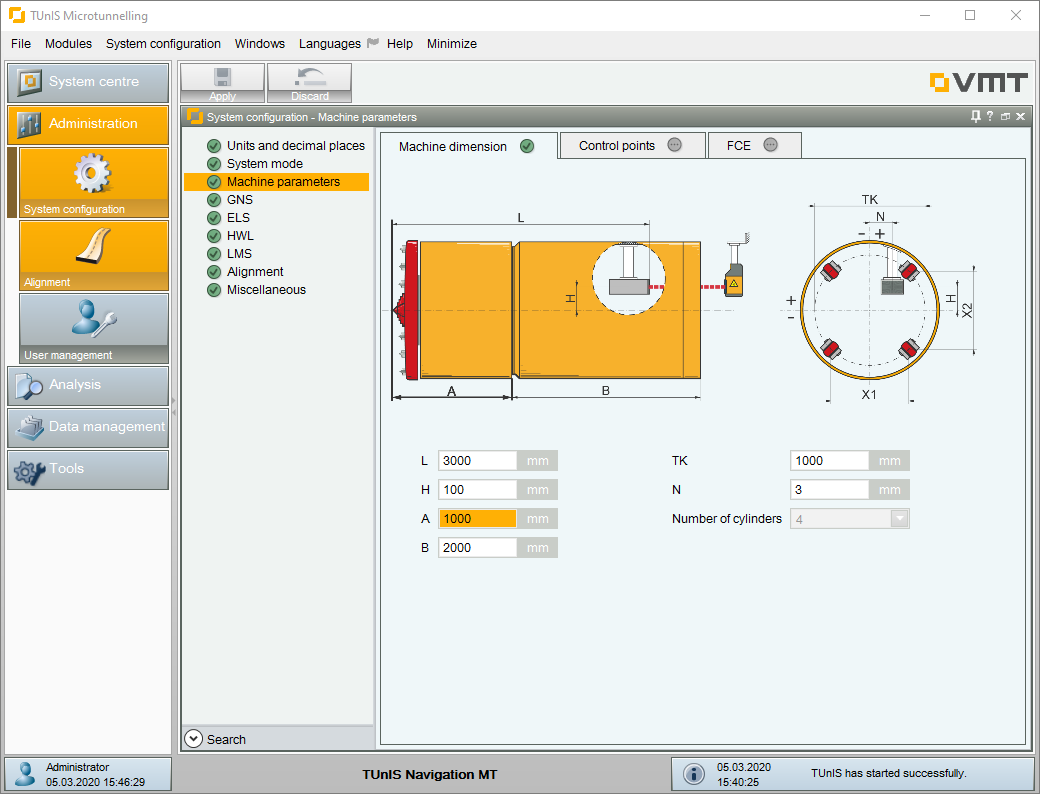The width and height of the screenshot is (1040, 794).
Task: Click the H height input field
Action: (477, 490)
